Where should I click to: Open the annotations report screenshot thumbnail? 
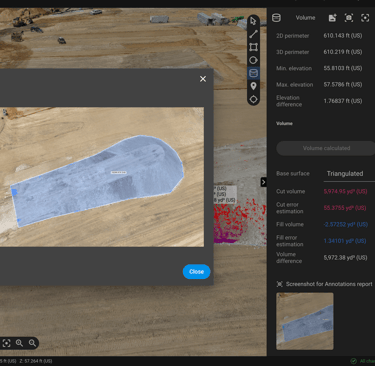click(305, 321)
